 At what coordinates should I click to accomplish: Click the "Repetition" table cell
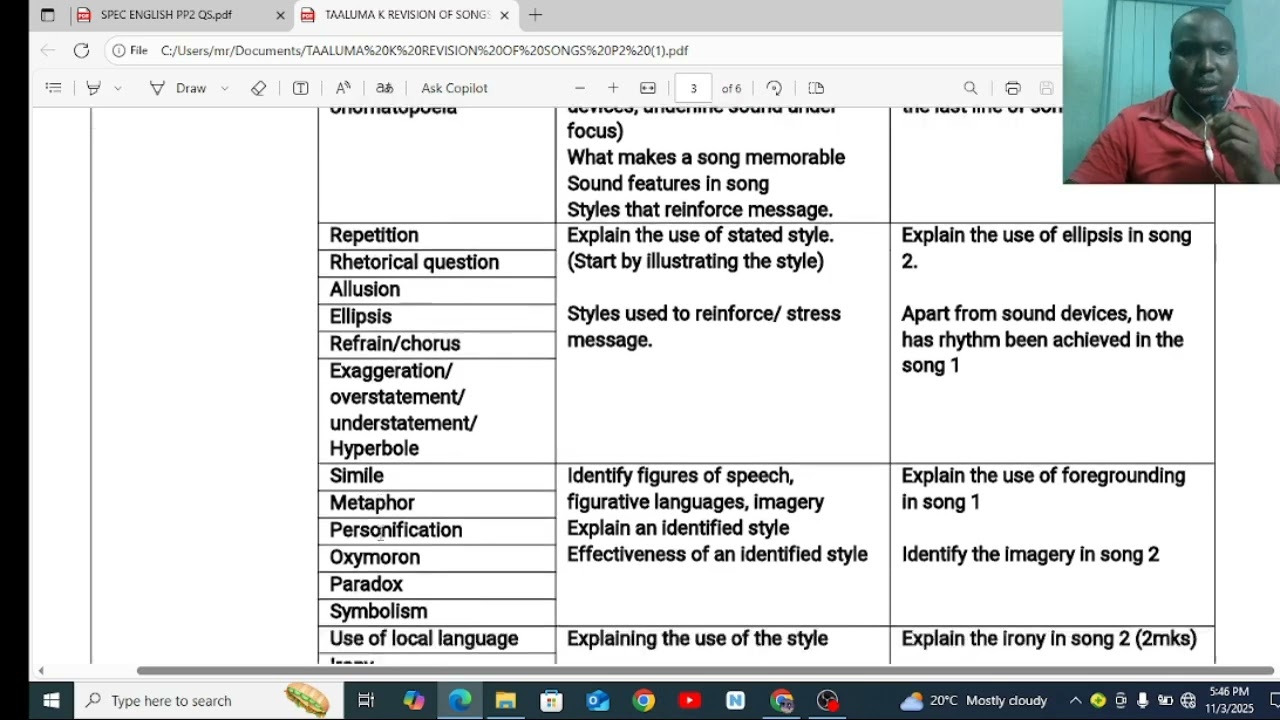click(437, 235)
